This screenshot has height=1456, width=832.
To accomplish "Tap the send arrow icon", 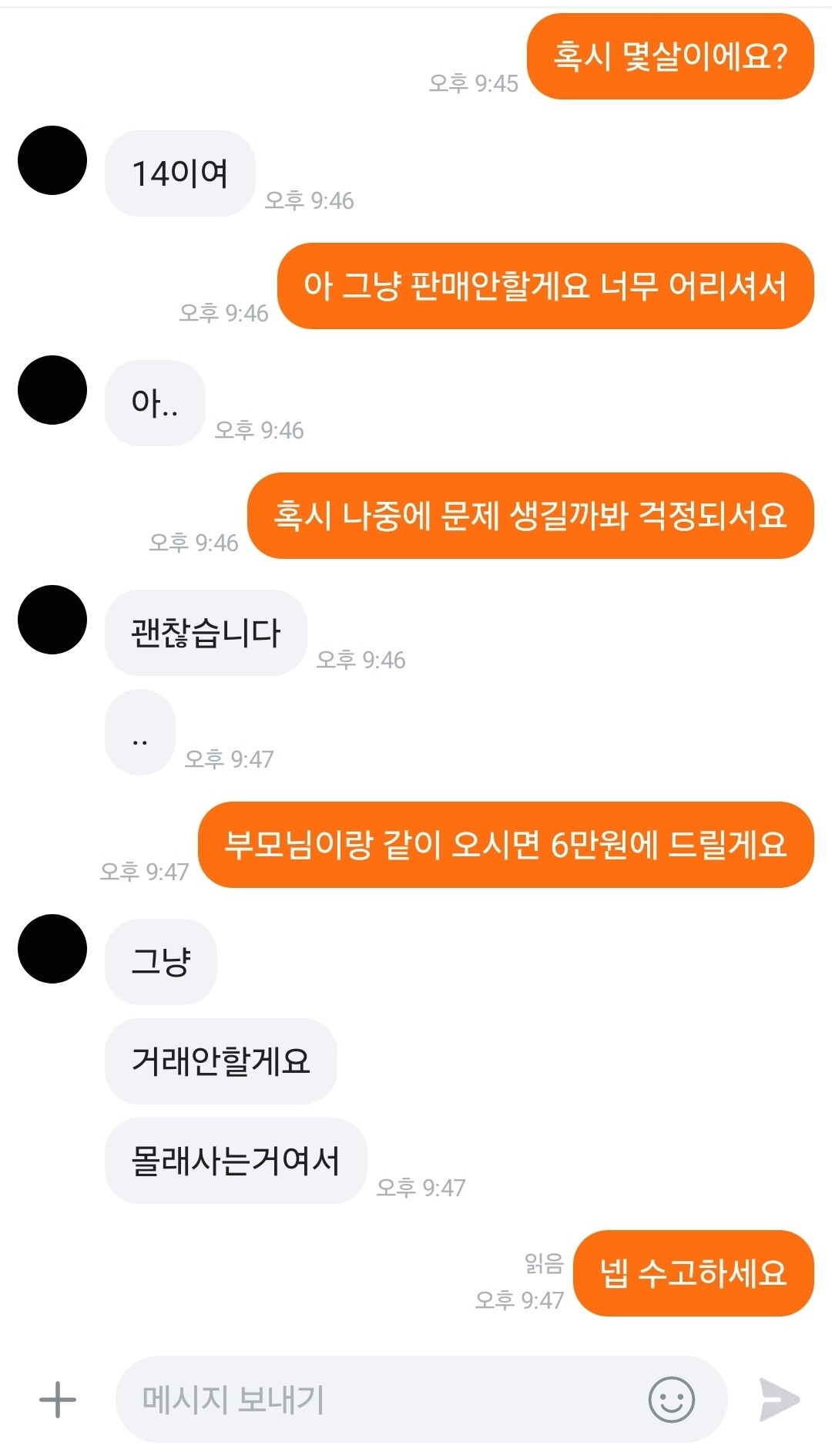I will point(779,1399).
